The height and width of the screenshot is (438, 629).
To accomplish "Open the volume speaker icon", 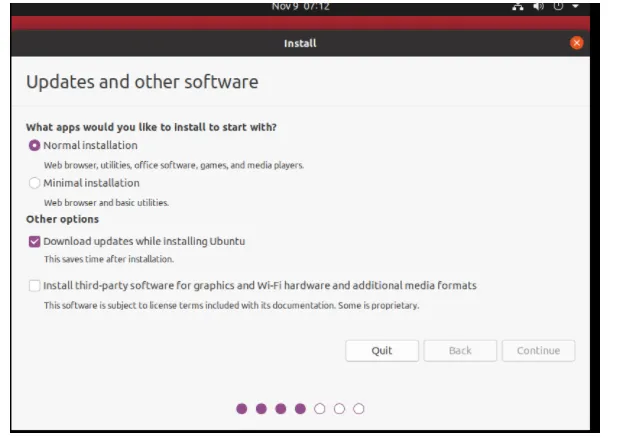I will click(x=538, y=6).
